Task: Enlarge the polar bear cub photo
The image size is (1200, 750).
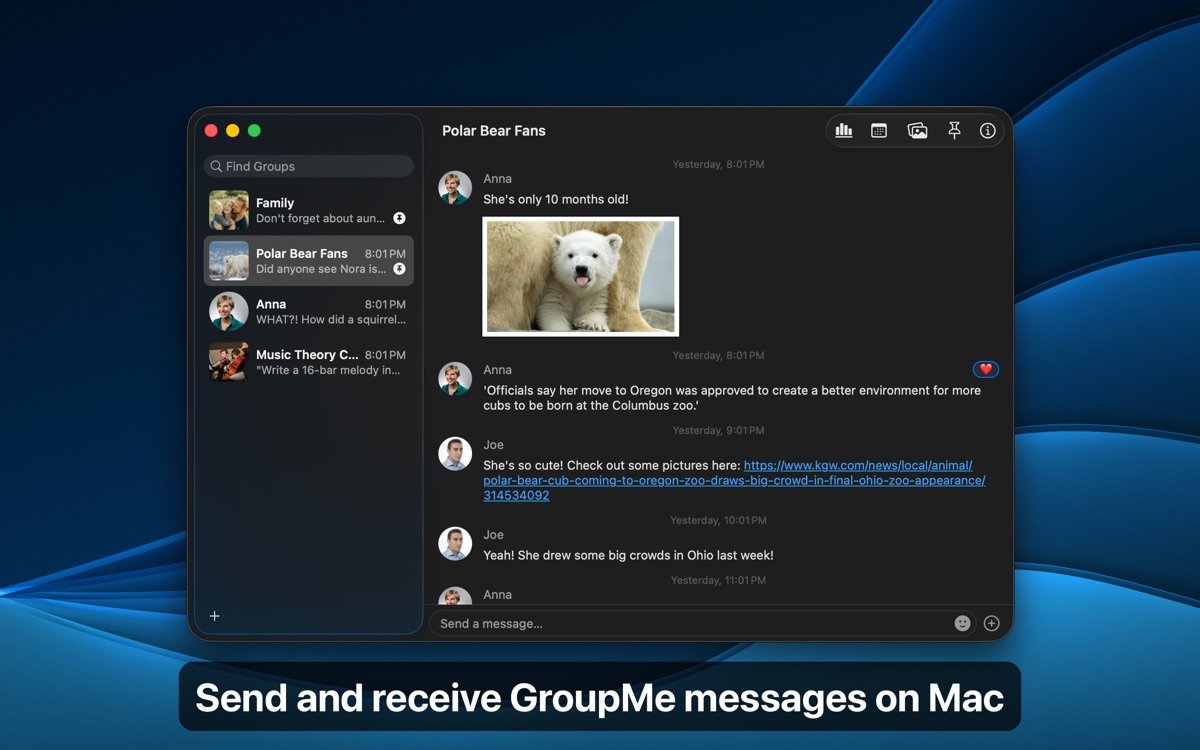Action: pyautogui.click(x=580, y=276)
